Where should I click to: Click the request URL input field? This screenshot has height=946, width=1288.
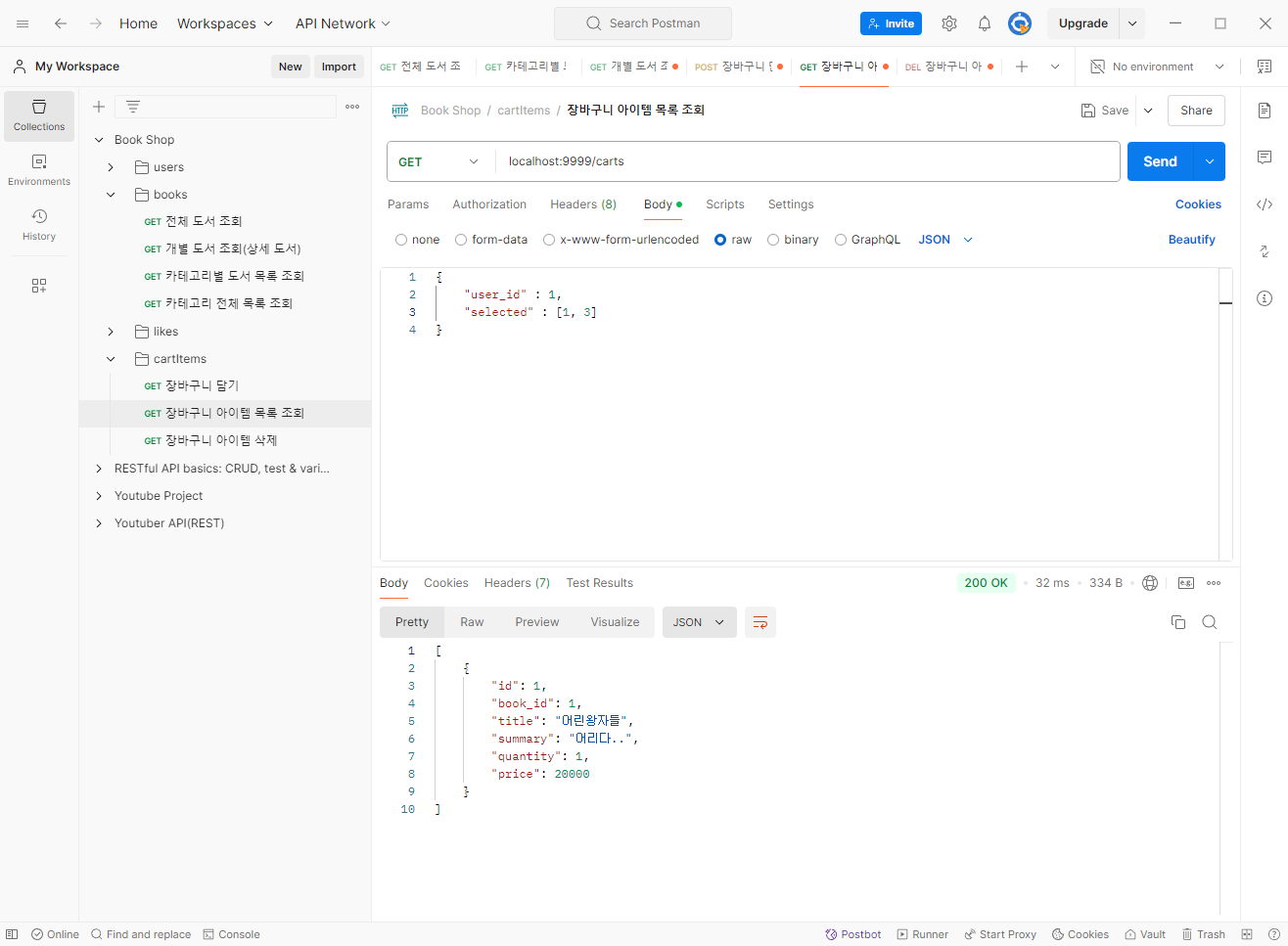point(807,161)
